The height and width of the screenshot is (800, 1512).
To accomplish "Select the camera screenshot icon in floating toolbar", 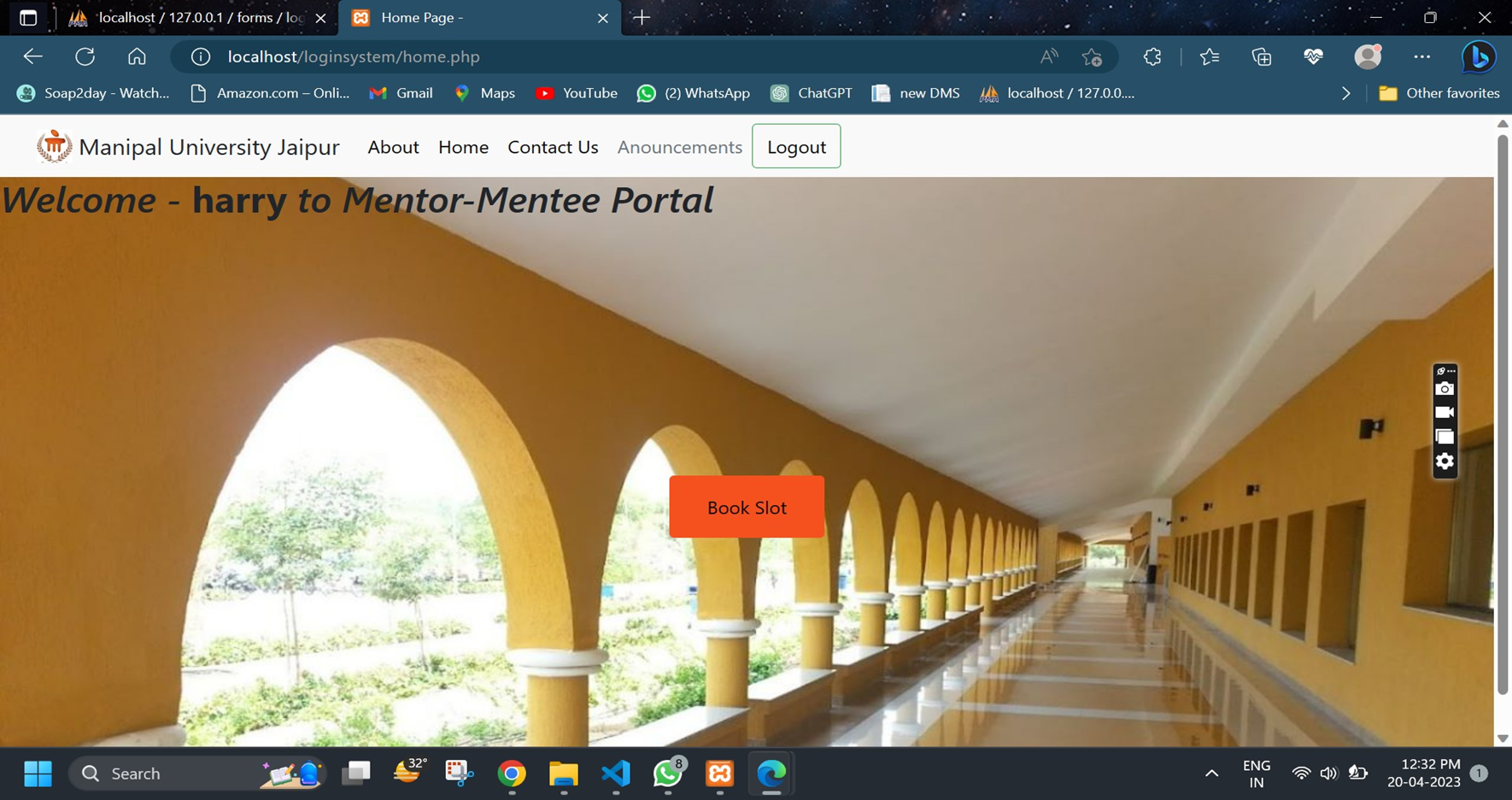I will click(1445, 389).
